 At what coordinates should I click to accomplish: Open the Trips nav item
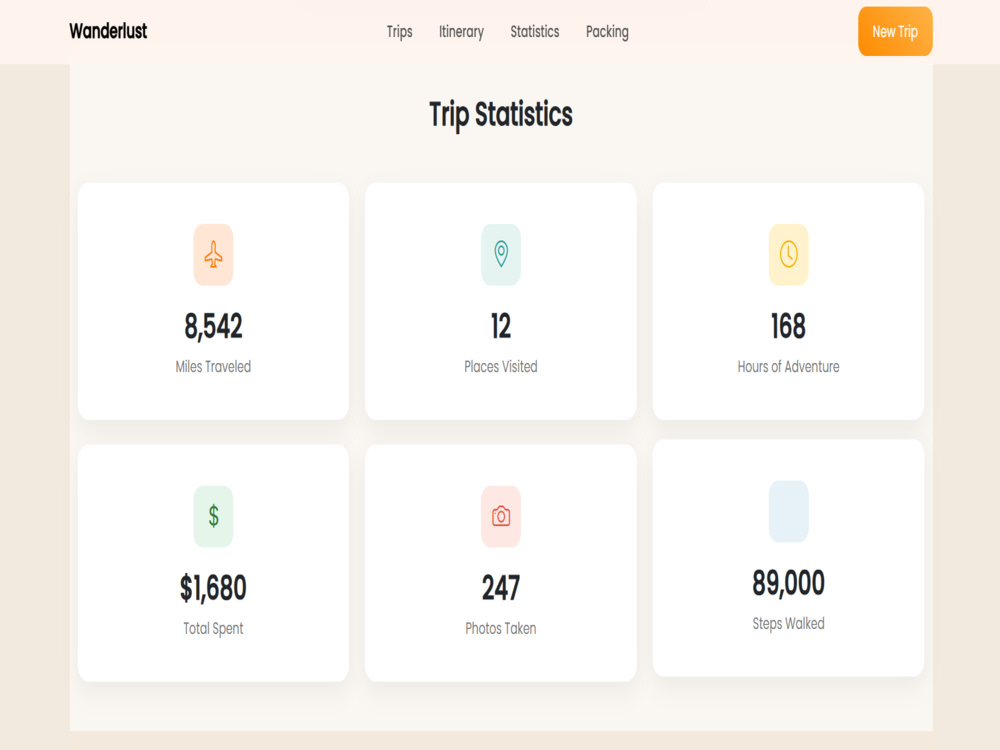coord(399,32)
